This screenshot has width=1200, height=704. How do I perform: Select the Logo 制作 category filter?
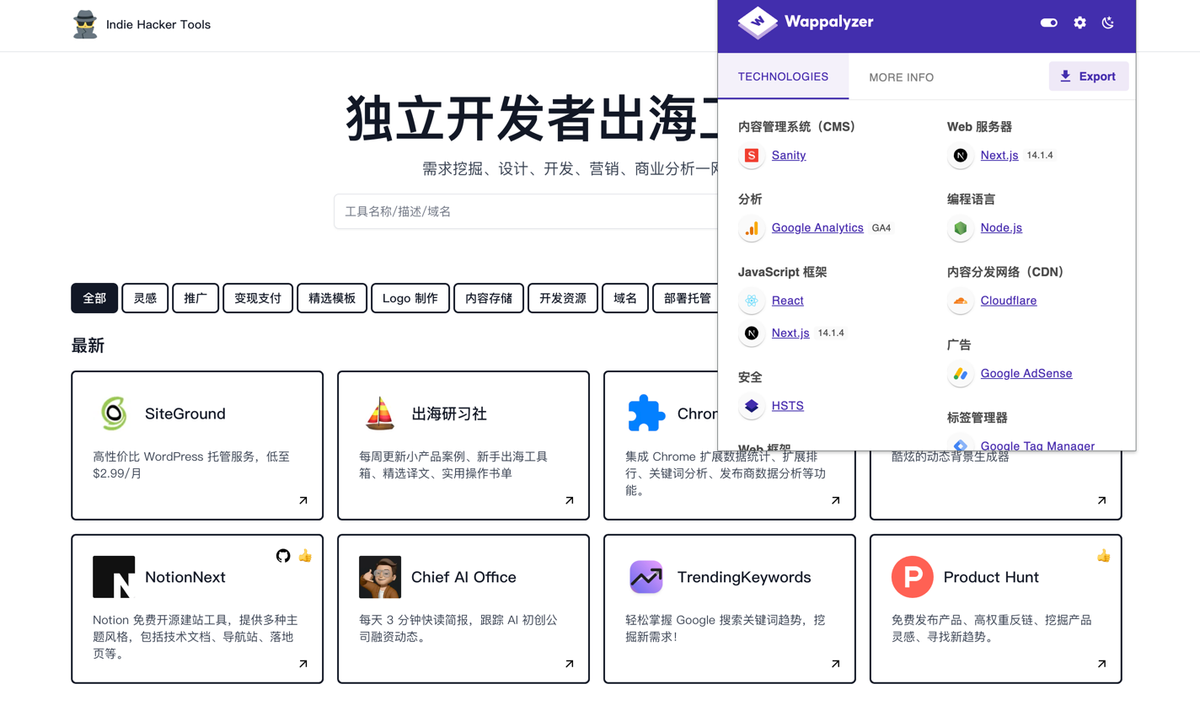(x=410, y=298)
